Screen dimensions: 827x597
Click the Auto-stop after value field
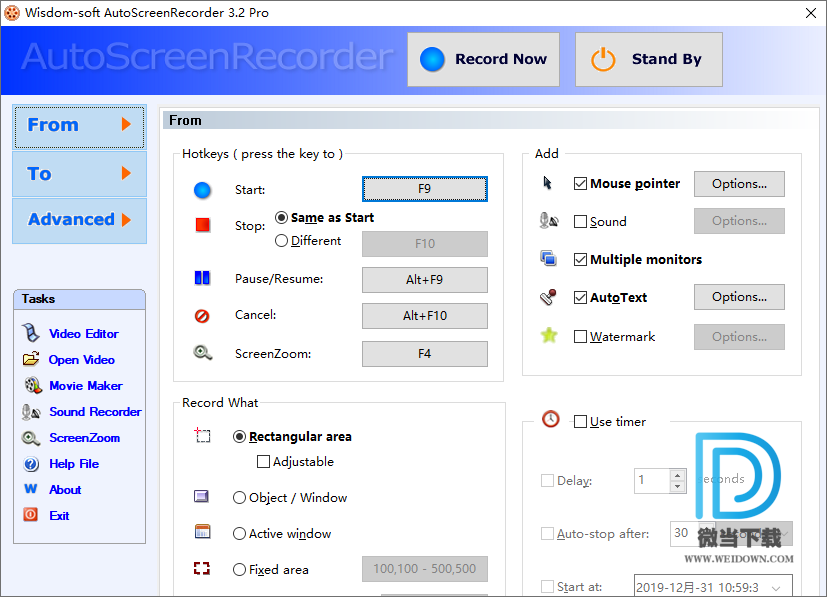point(685,533)
